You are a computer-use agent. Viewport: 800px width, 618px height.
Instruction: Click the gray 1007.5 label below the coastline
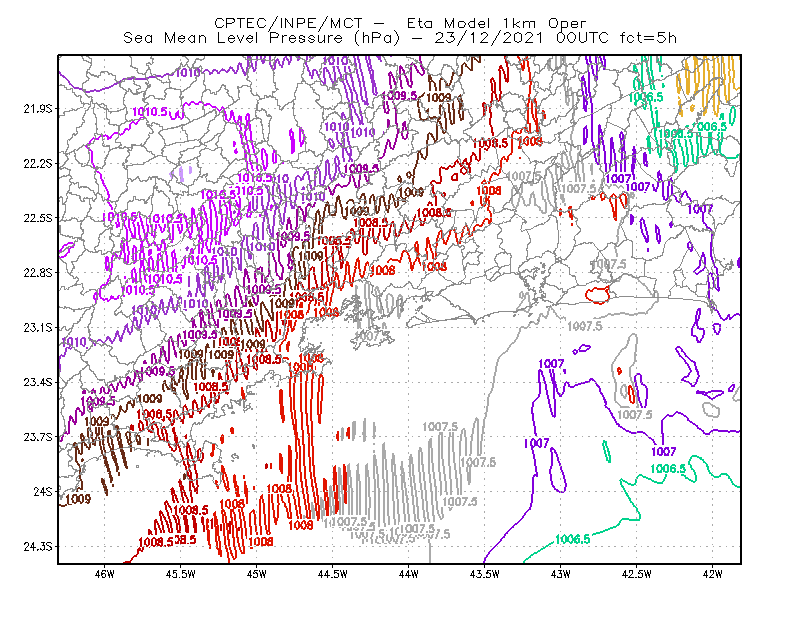tap(585, 326)
